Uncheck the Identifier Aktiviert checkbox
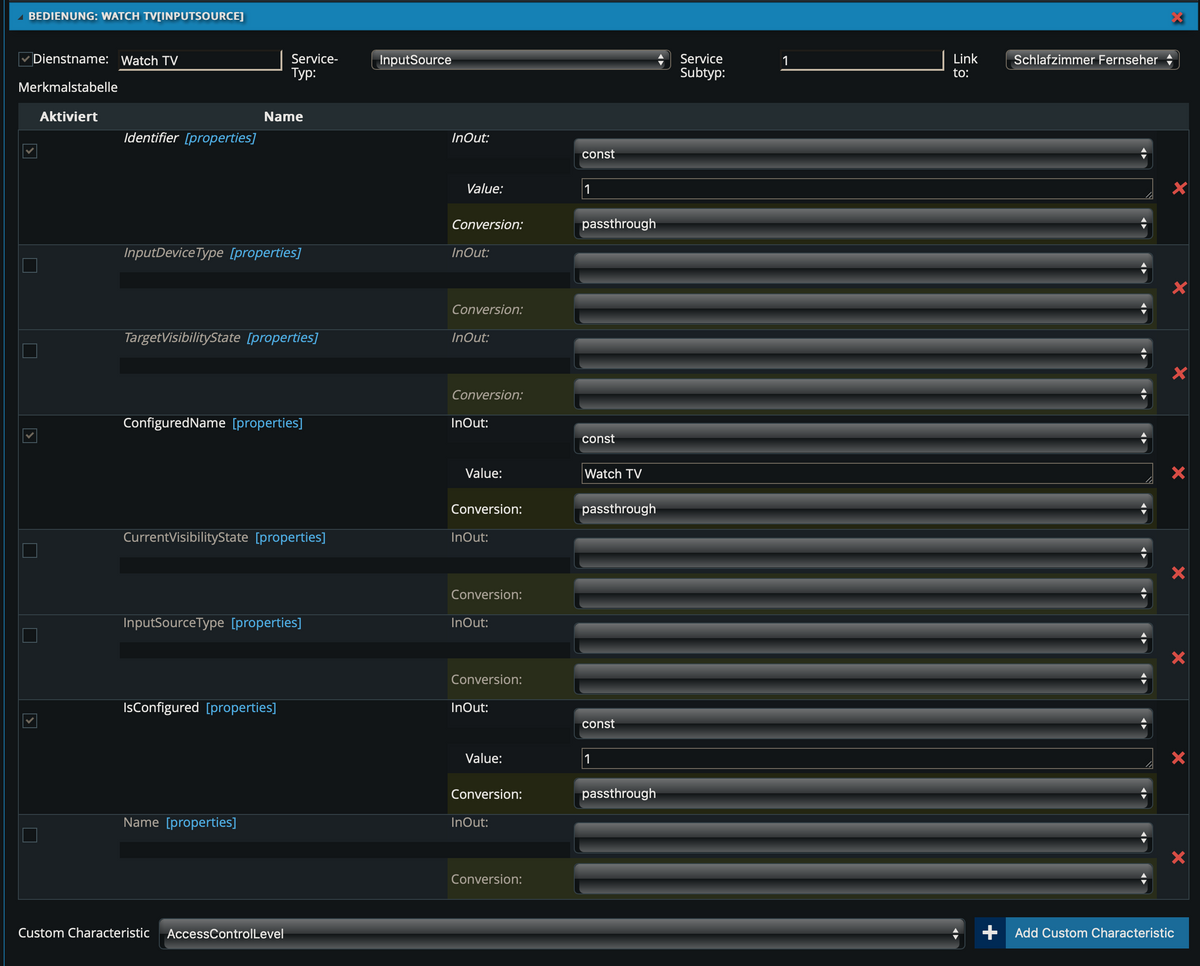The width and height of the screenshot is (1200, 966). (x=29, y=150)
